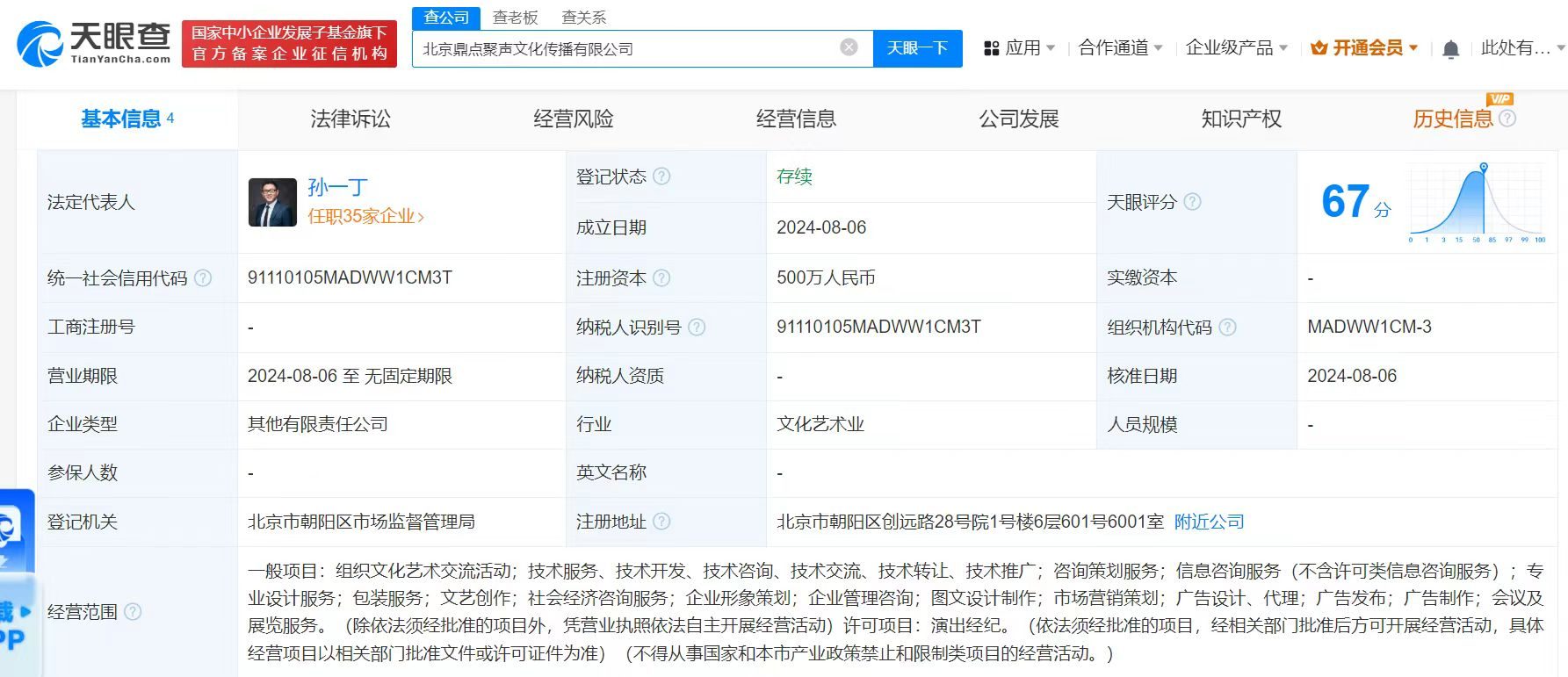
Task: Select the 法律诉讼 tab
Action: pos(350,119)
